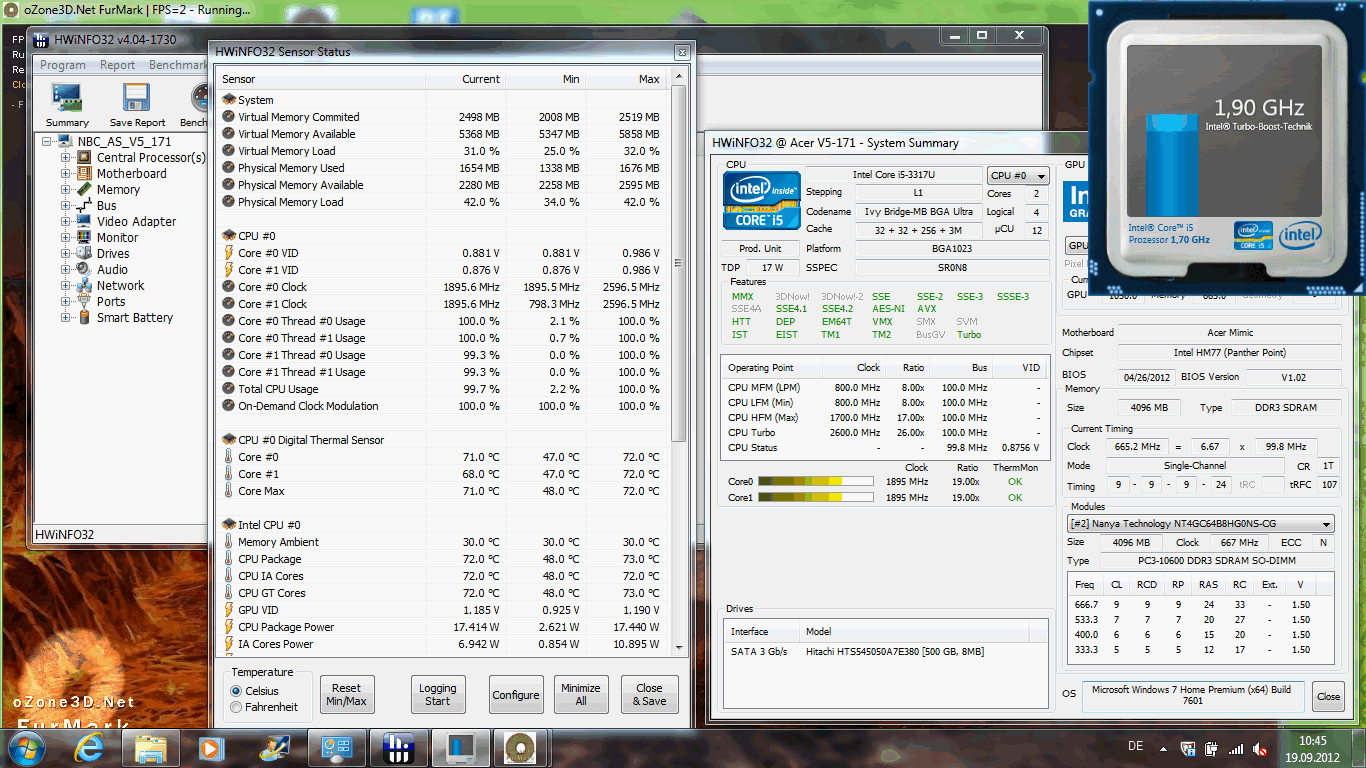Open the Benchmark menu

coord(178,65)
